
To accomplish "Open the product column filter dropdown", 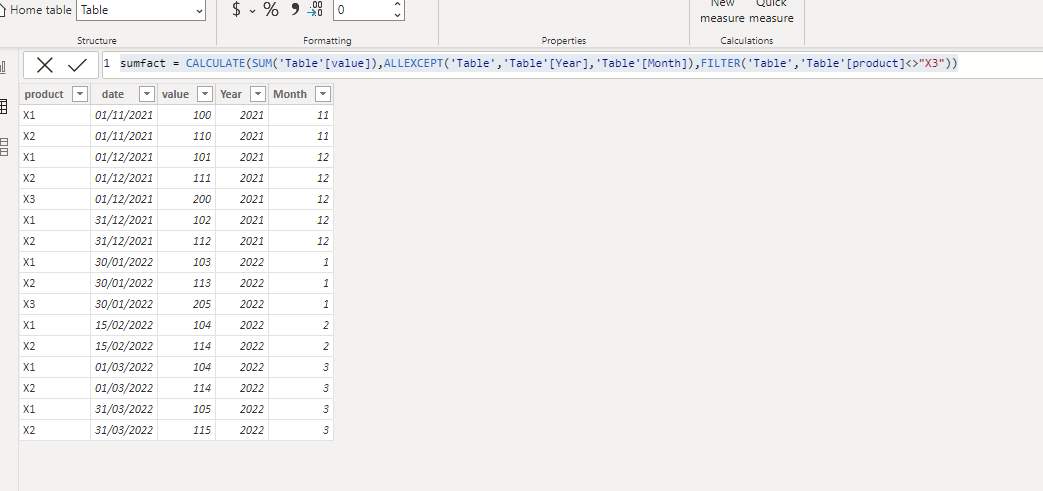I will click(x=80, y=94).
